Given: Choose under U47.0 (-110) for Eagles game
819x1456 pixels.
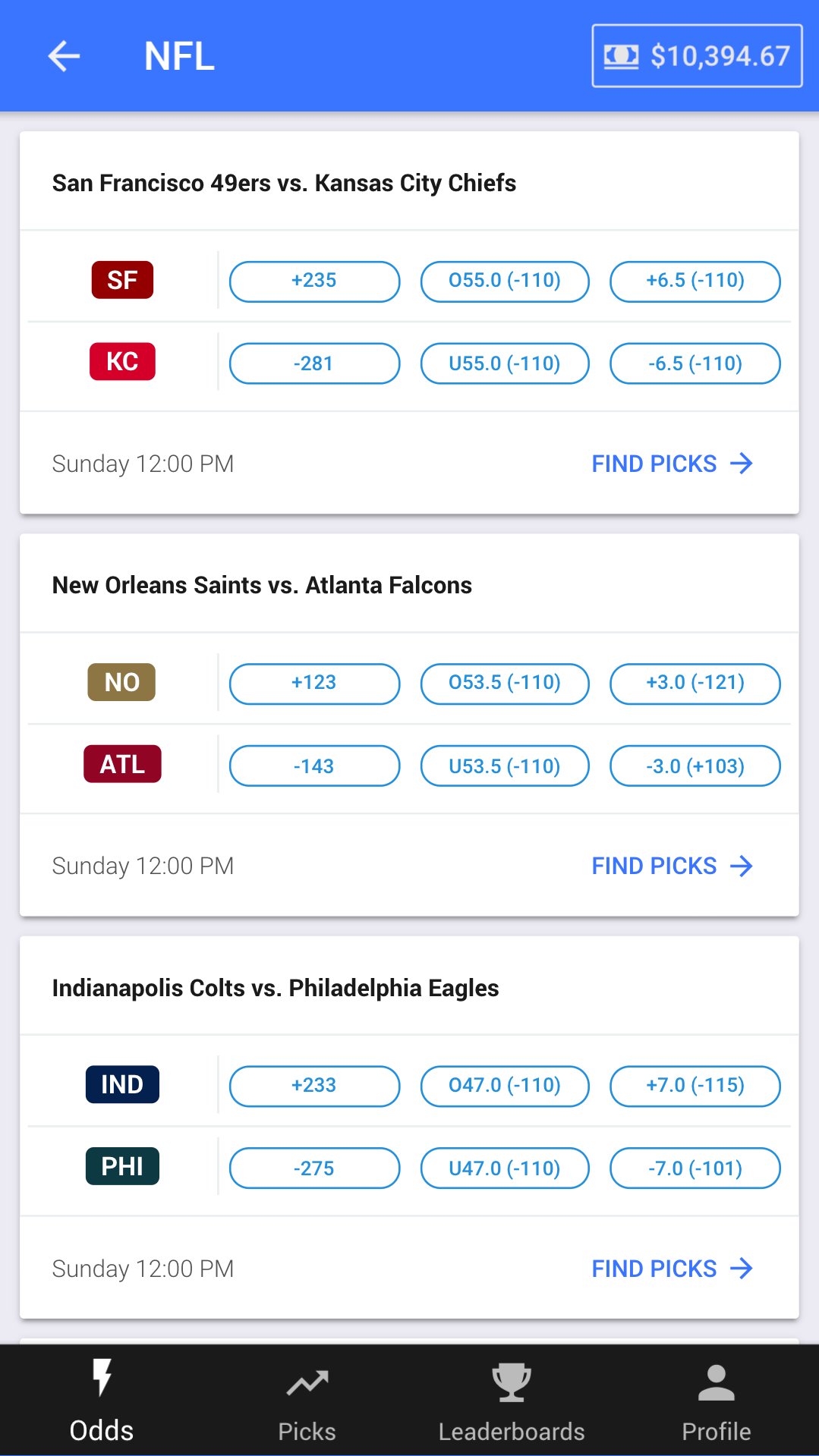Looking at the screenshot, I should [x=504, y=1168].
